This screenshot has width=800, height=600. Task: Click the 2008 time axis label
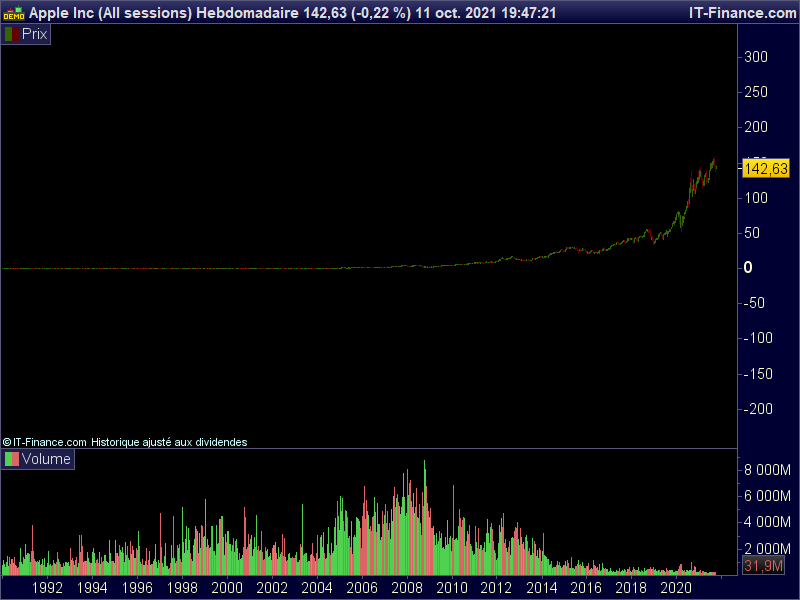407,588
